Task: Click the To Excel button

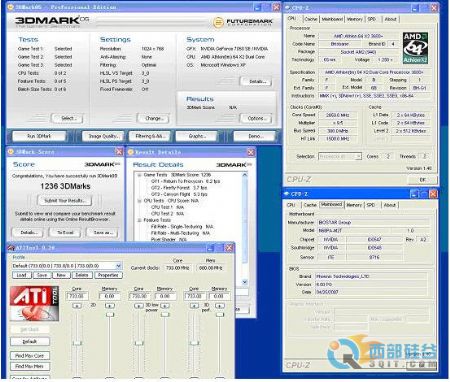Action: [x=65, y=232]
